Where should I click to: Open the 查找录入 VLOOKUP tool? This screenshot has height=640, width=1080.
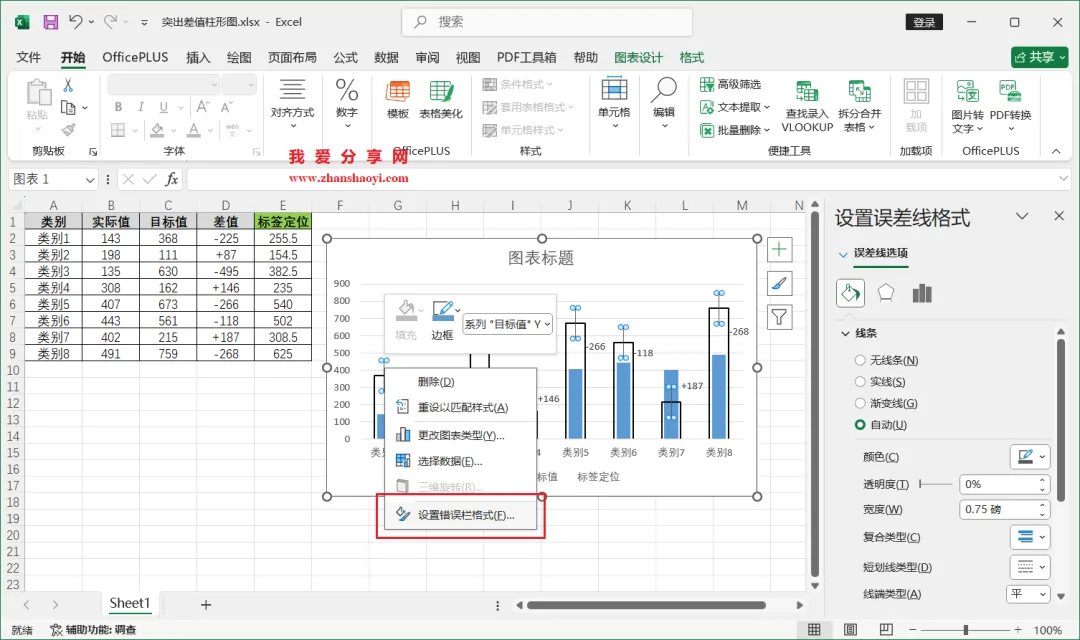[807, 92]
